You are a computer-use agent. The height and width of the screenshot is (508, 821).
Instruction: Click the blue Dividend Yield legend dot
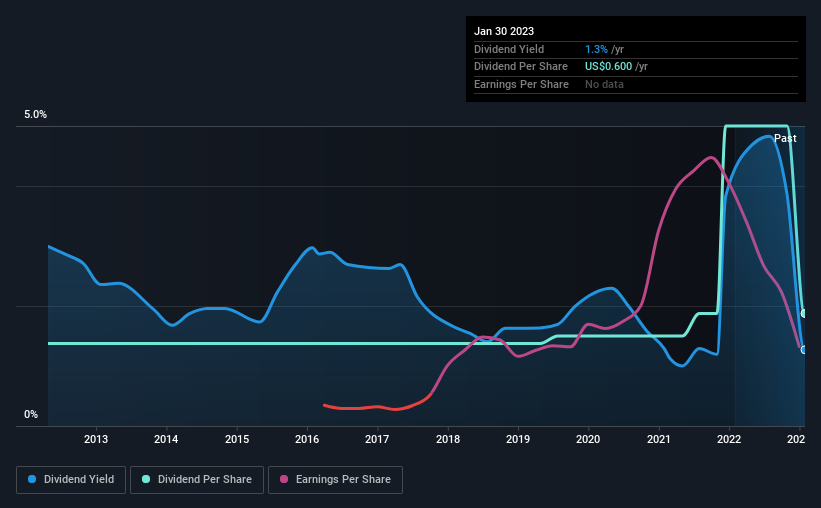[x=32, y=479]
